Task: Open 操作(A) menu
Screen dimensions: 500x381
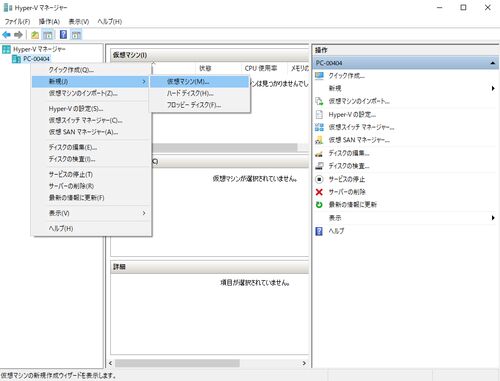Action: [x=49, y=22]
